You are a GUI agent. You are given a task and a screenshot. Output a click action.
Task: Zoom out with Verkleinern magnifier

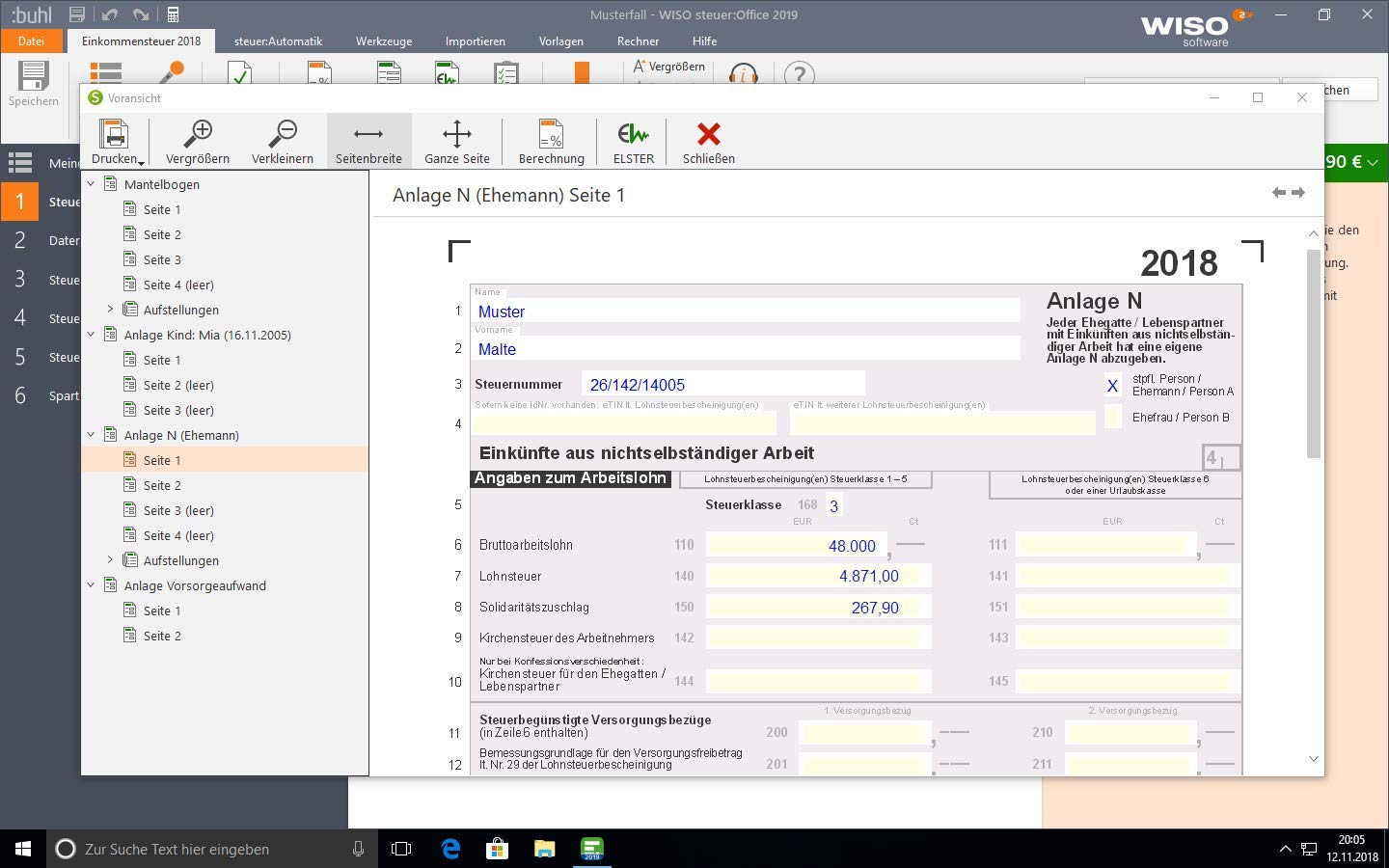click(x=283, y=141)
